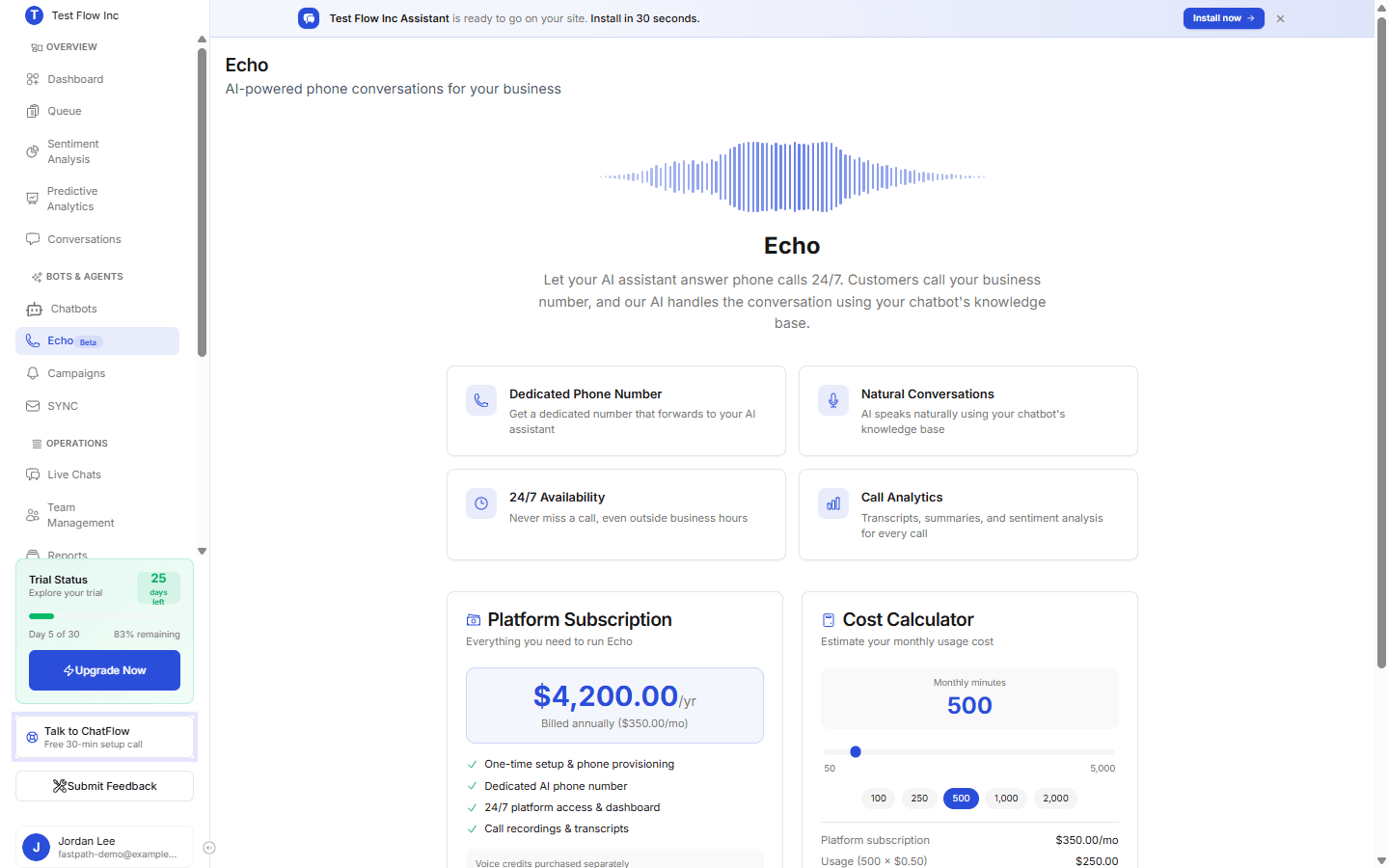This screenshot has height=868, width=1389.
Task: Open Jordan Lee user profile
Action: (104, 847)
